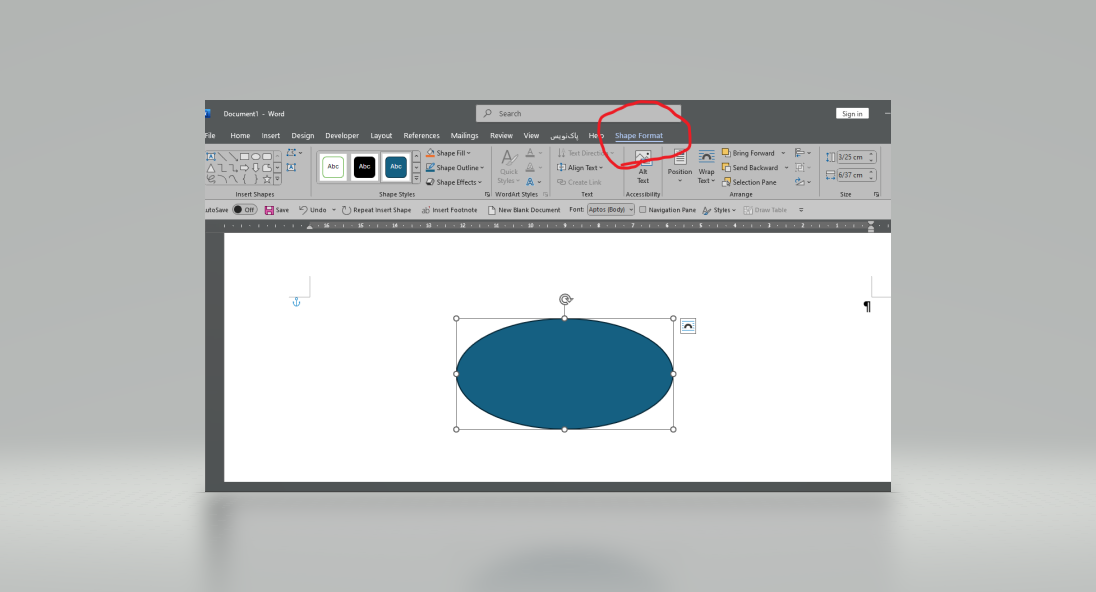Switch to the Shape Format ribbon tab

[x=637, y=135]
